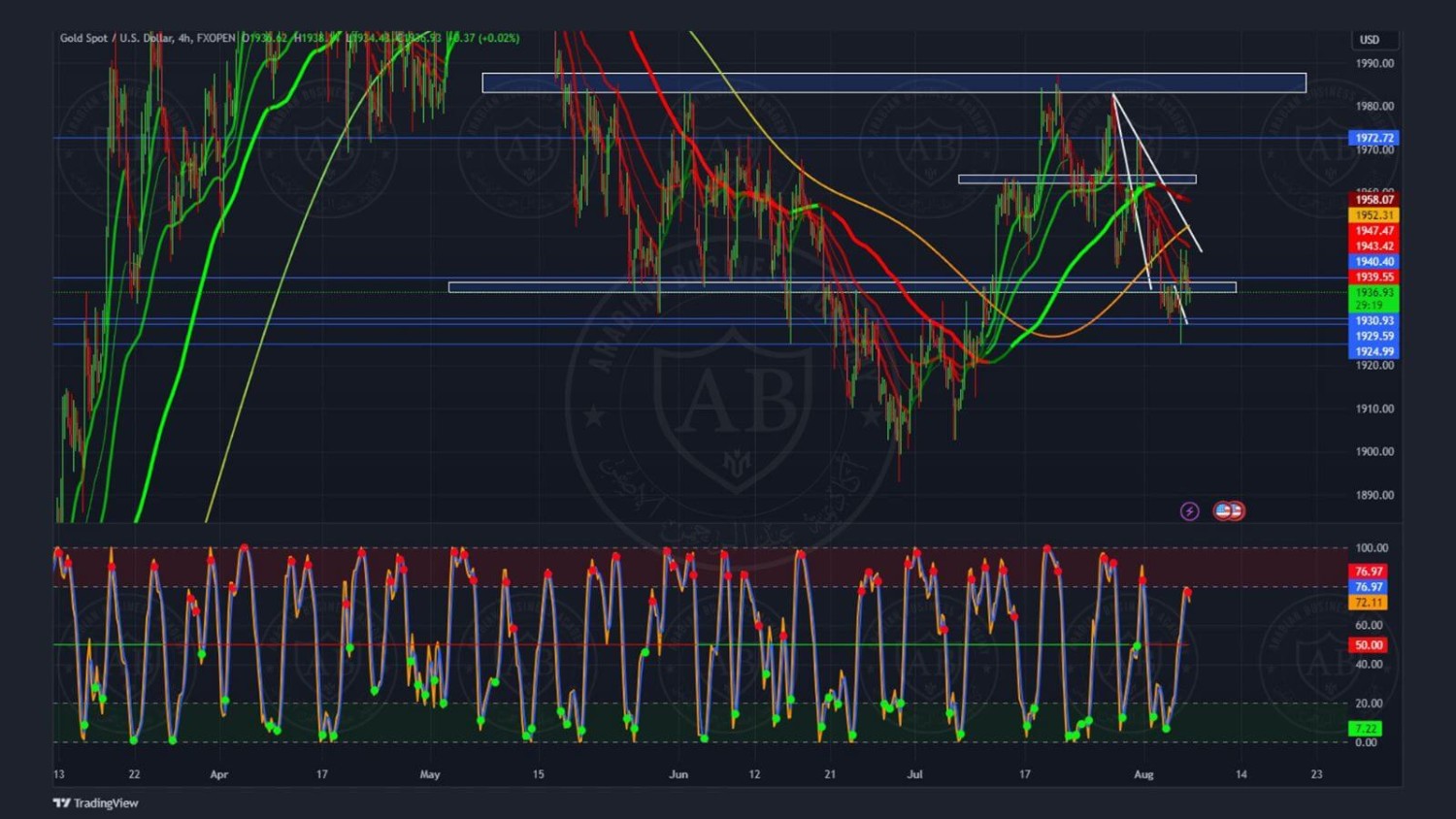Click the 1900.00 price scale tick
Viewport: 1456px width, 819px height.
pyautogui.click(x=1374, y=452)
